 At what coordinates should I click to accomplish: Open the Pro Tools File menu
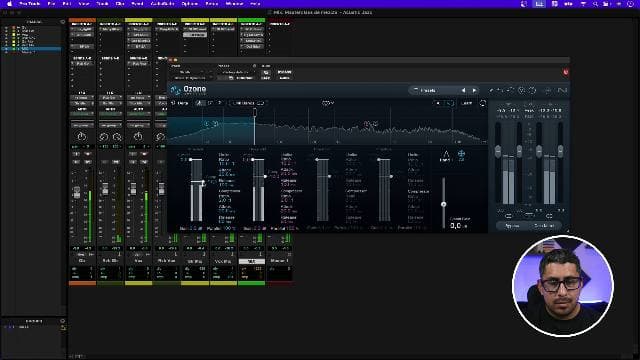point(51,4)
